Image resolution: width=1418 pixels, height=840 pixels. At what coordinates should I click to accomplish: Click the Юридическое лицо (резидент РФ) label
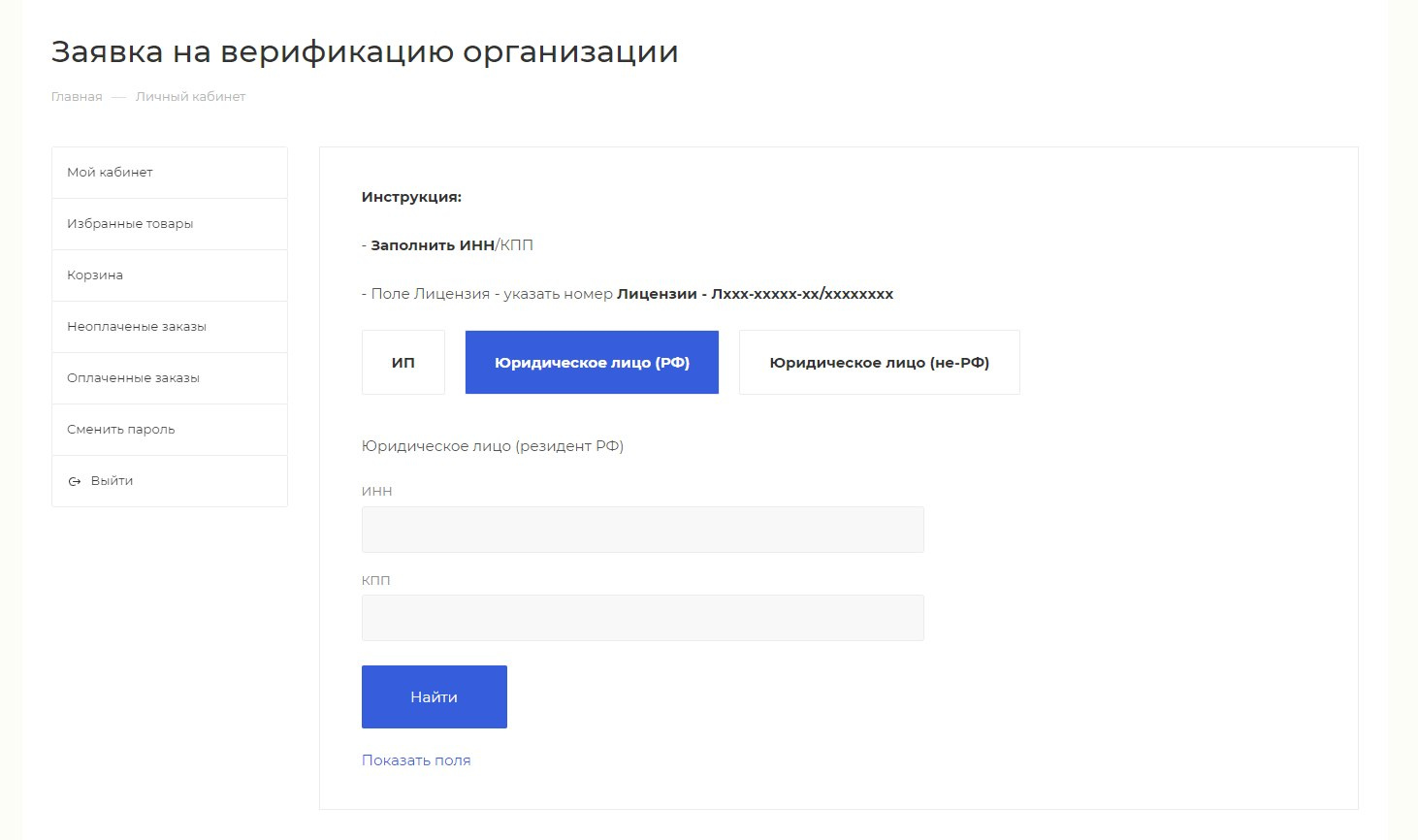pyautogui.click(x=493, y=446)
